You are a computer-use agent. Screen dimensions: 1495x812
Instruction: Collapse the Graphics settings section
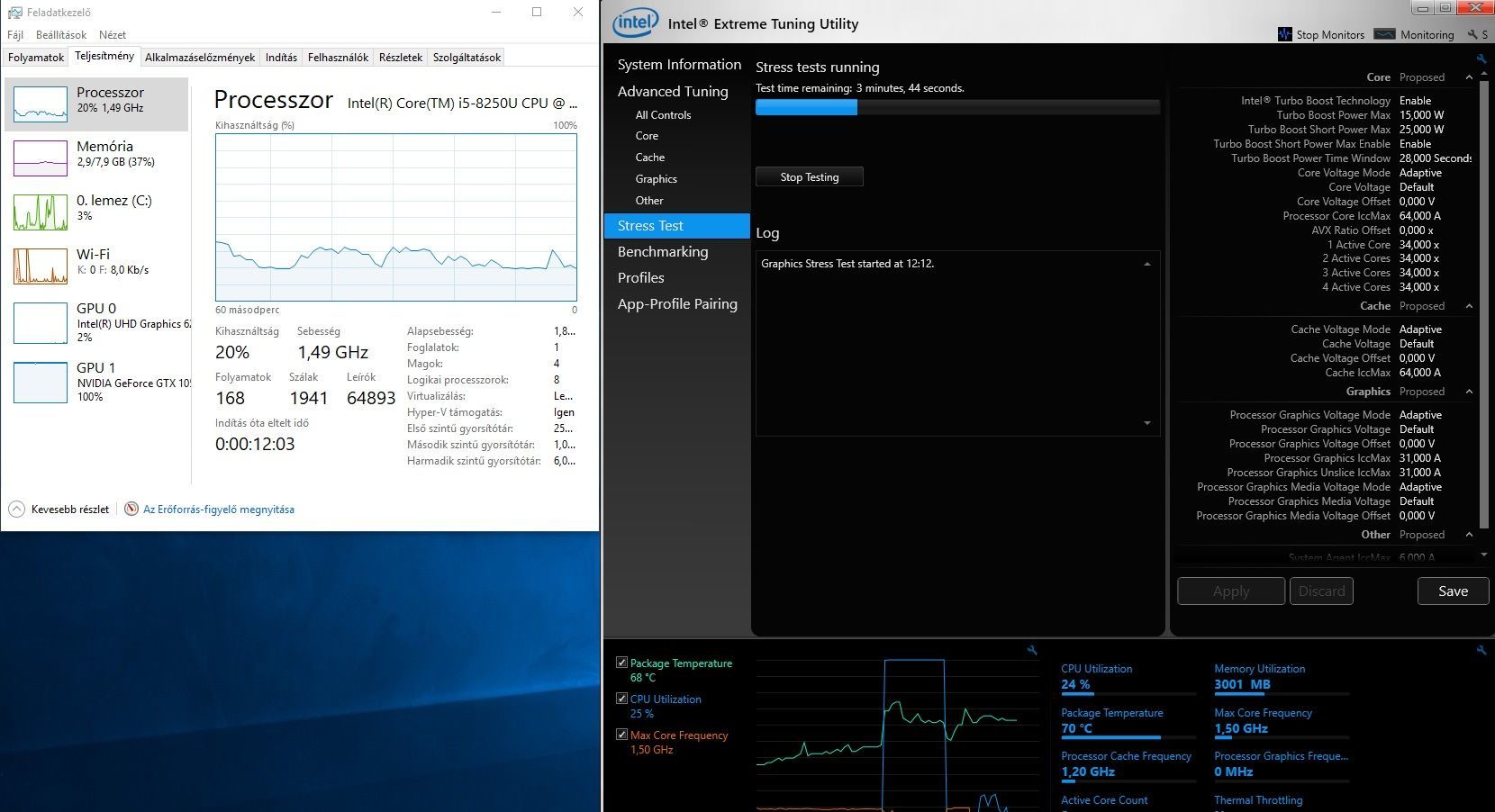tap(1469, 392)
